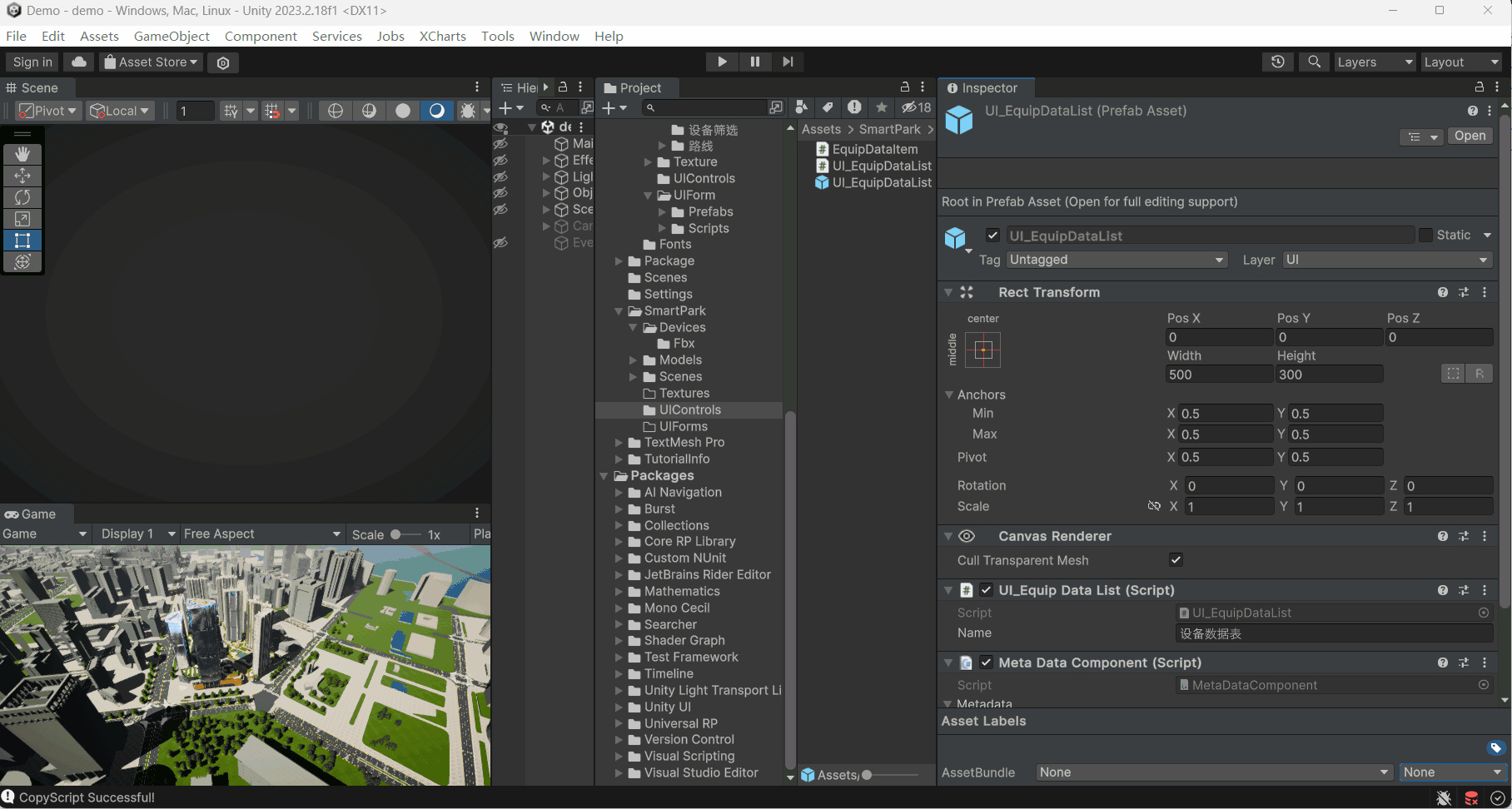Open the GameObject menu
The image size is (1512, 809).
pyautogui.click(x=172, y=36)
